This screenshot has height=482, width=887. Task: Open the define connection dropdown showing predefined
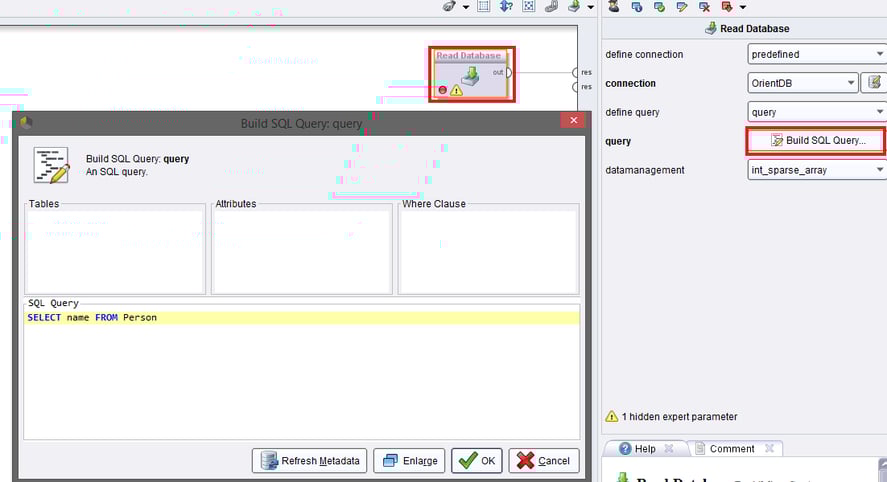pyautogui.click(x=817, y=54)
